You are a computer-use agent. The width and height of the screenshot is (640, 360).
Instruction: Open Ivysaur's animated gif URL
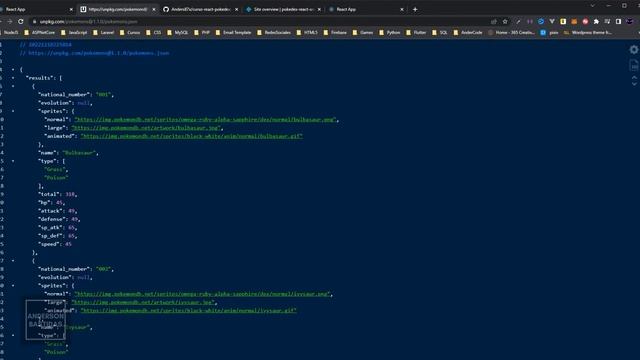click(189, 310)
